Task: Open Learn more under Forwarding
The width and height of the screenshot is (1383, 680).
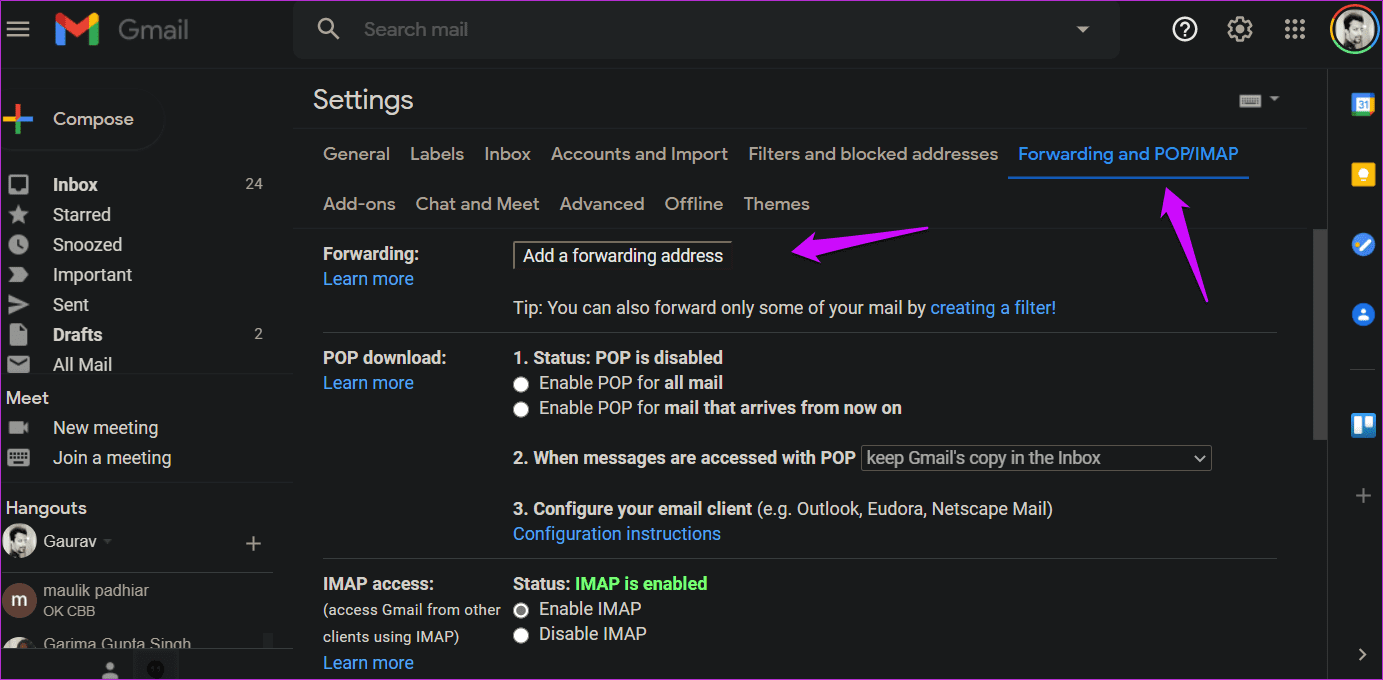Action: (368, 279)
